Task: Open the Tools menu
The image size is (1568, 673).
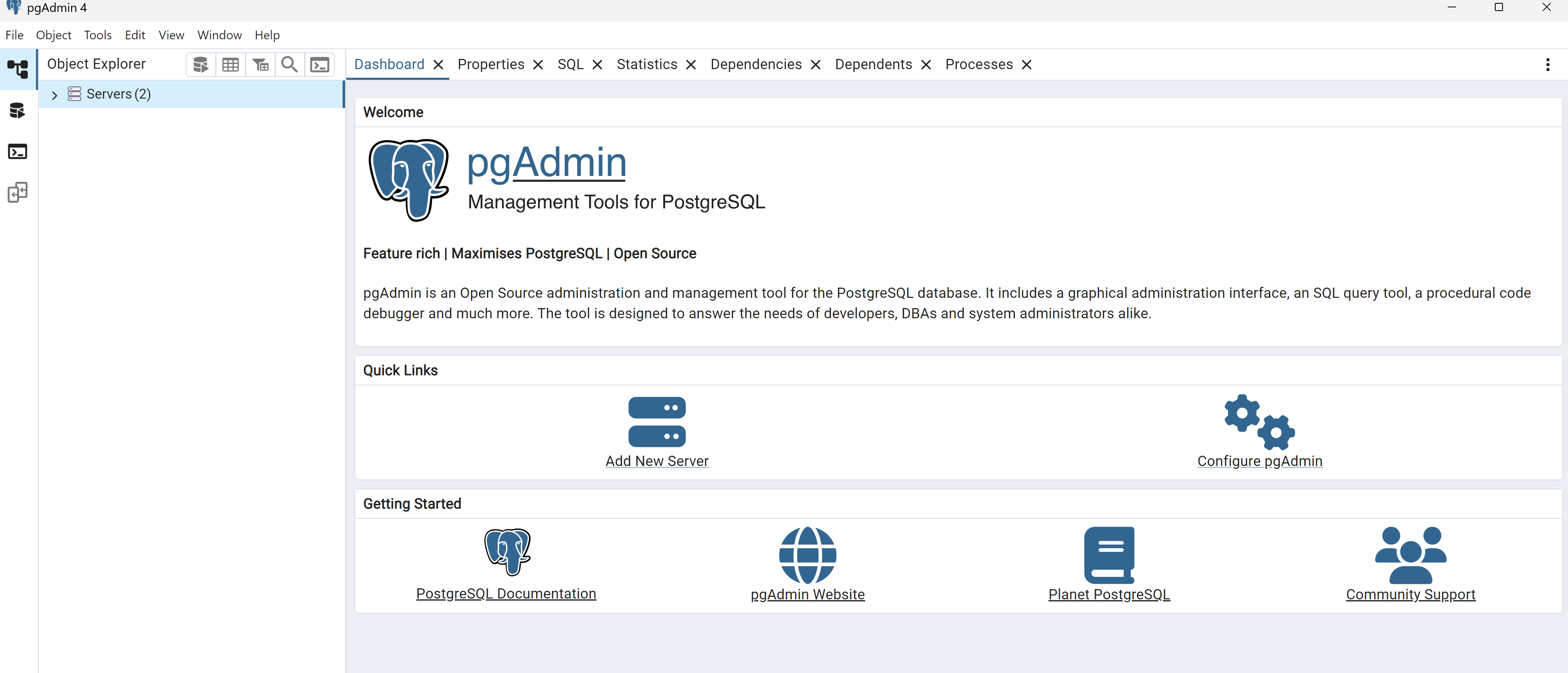Action: pos(97,35)
